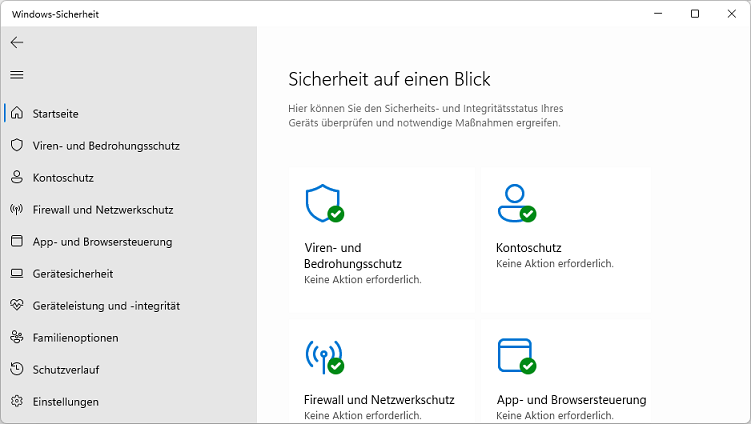The width and height of the screenshot is (751, 424).
Task: Click the Kontoschutz person icon in sidebar
Action: pyautogui.click(x=17, y=177)
